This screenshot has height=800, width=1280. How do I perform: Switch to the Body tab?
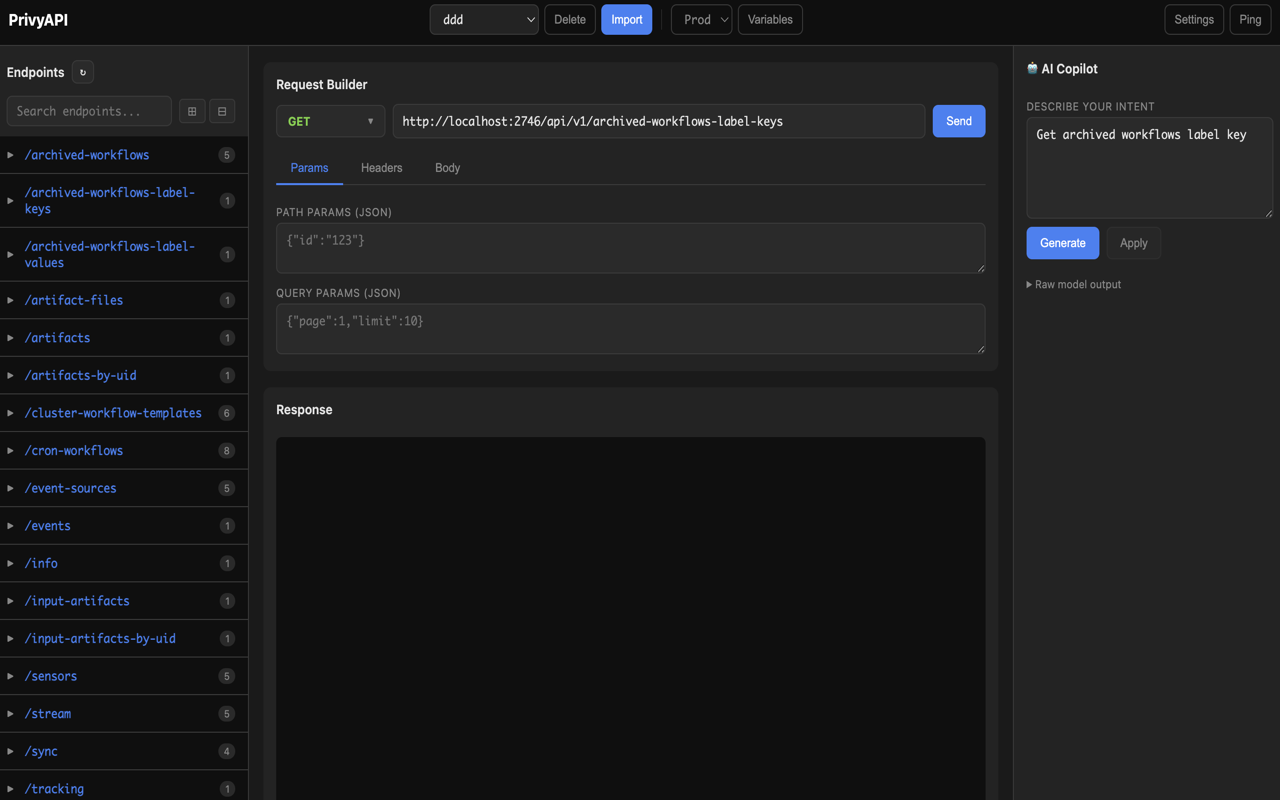coord(447,167)
